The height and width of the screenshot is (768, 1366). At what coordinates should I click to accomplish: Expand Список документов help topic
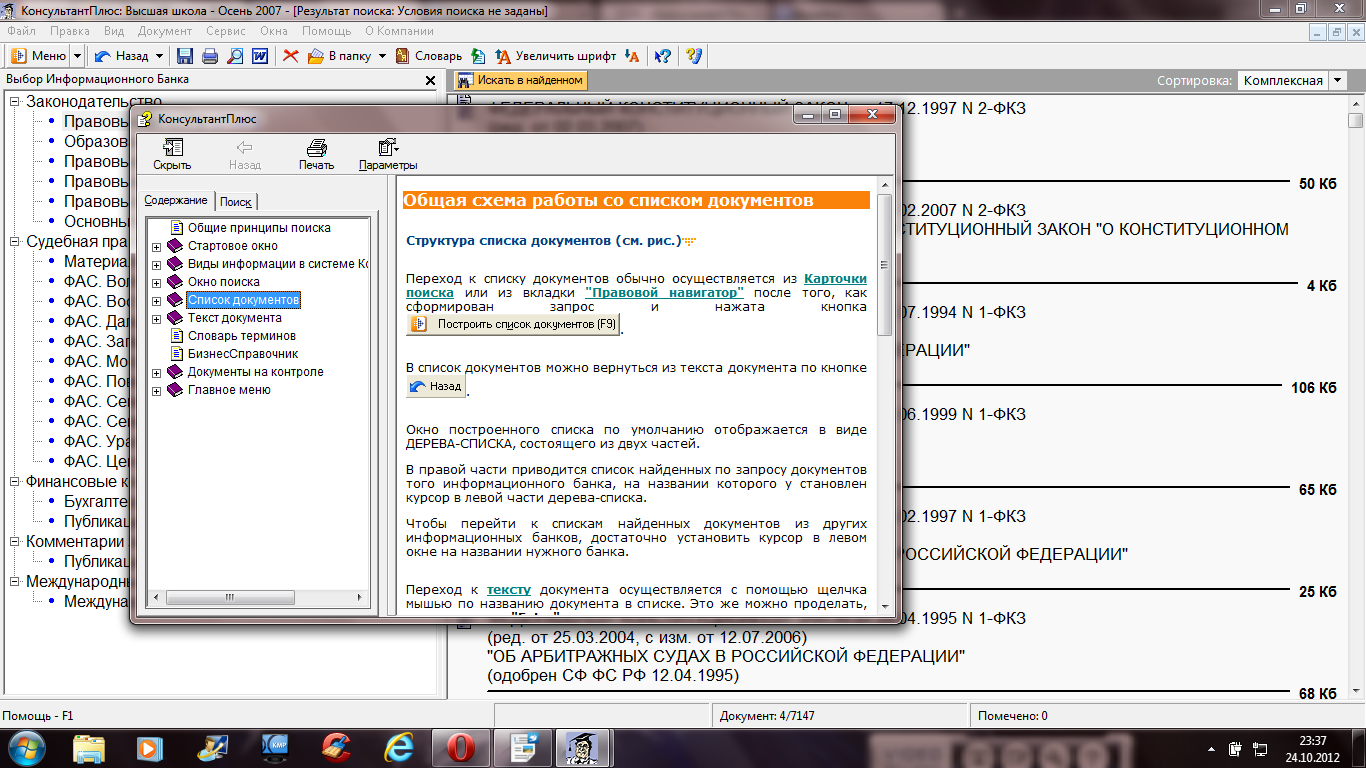tap(156, 301)
